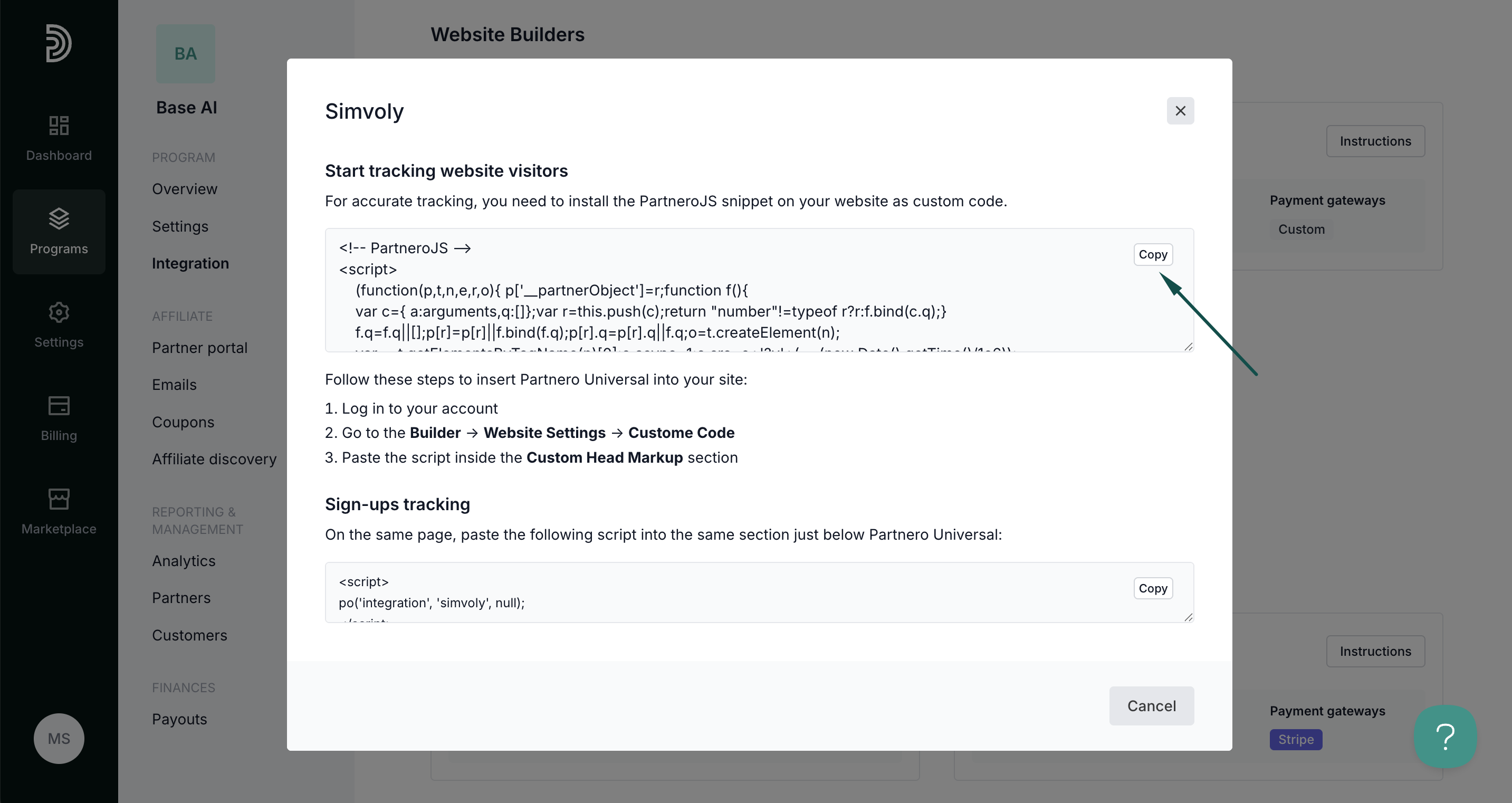Open the Coupons menu item
This screenshot has height=803, width=1512.
pyautogui.click(x=183, y=422)
